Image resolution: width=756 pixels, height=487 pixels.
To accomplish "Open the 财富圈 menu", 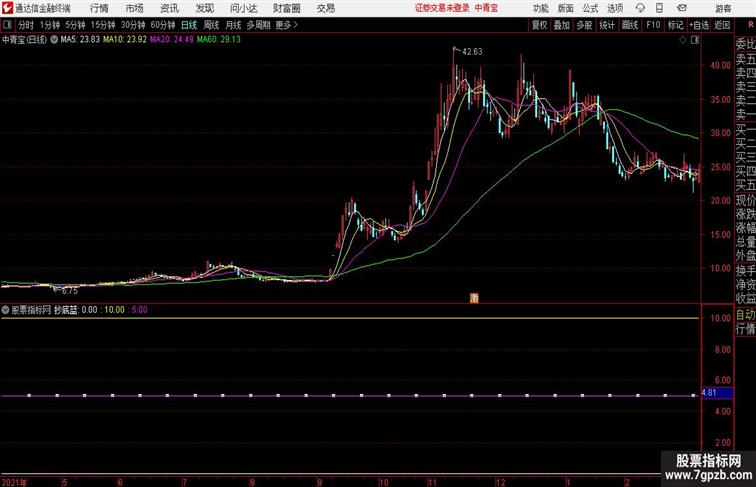I will (x=286, y=8).
